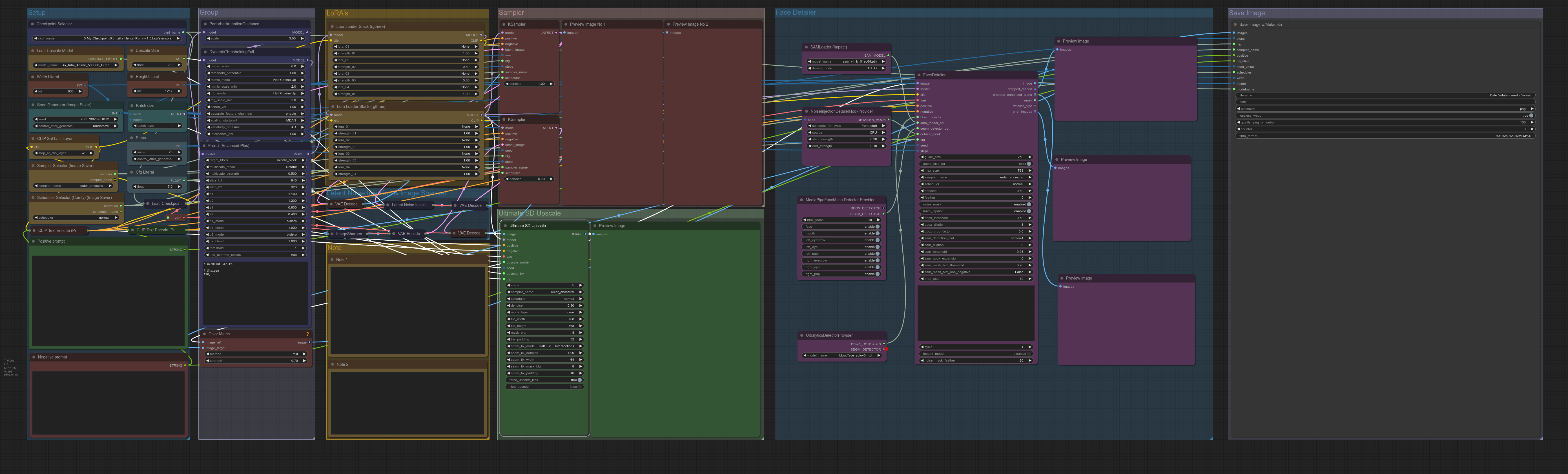This screenshot has width=1568, height=474.
Task: Open the mimic_mode dropdown in DynamicThresholdingFull
Action: pyautogui.click(x=255, y=80)
